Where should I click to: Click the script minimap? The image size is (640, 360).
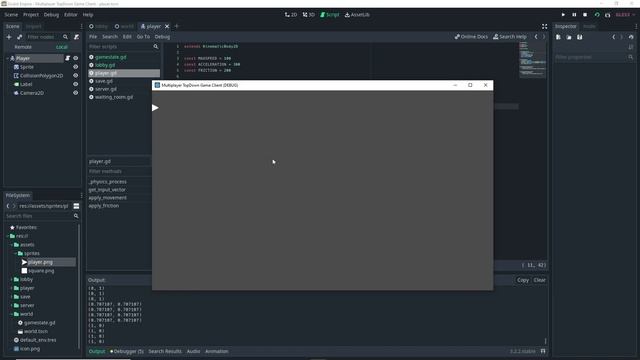pos(532,60)
